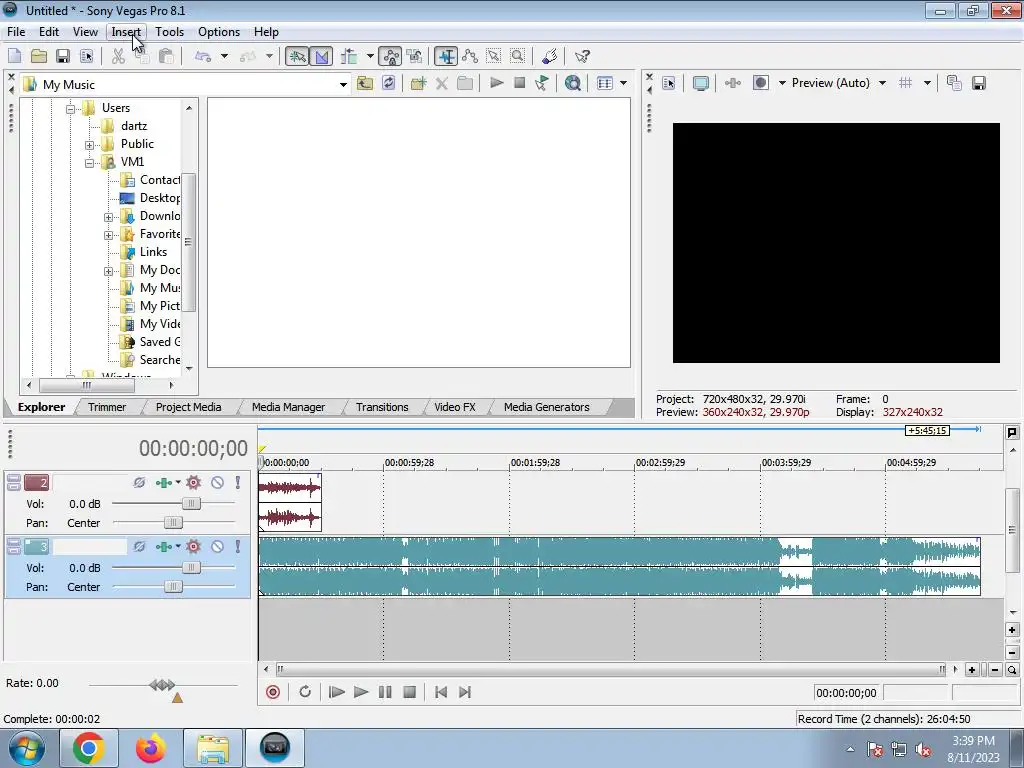
Task: Select the Links folder in tree
Action: click(153, 252)
